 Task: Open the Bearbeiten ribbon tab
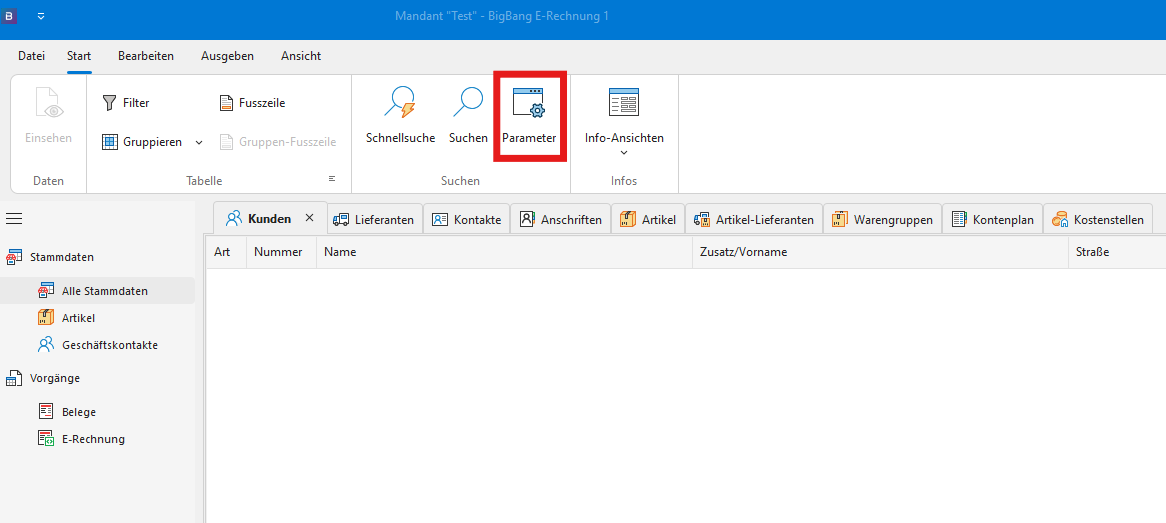click(146, 56)
